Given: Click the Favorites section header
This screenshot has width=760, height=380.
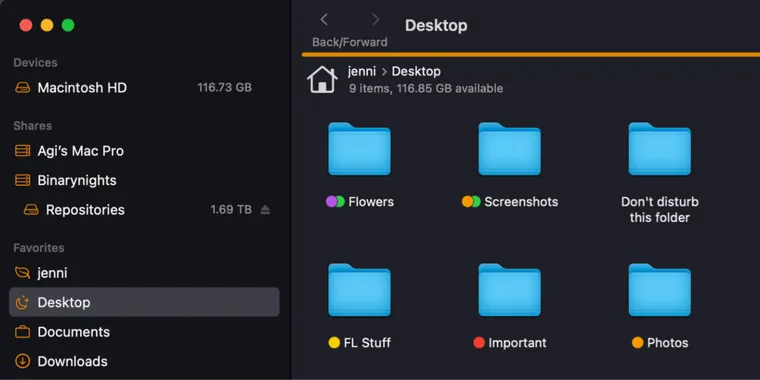Looking at the screenshot, I should point(39,248).
